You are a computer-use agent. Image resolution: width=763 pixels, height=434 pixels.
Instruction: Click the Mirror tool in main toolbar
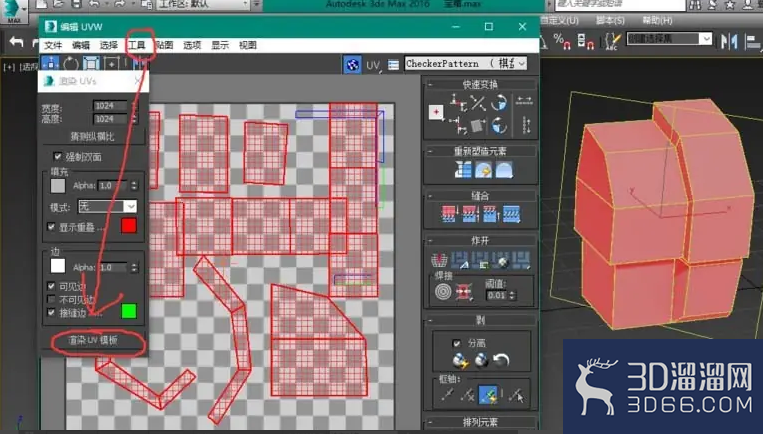(x=729, y=42)
